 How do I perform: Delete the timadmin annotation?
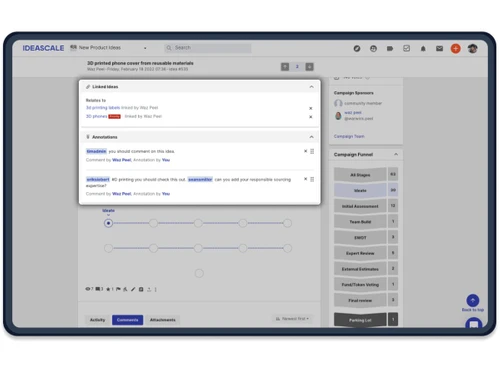pyautogui.click(x=305, y=151)
